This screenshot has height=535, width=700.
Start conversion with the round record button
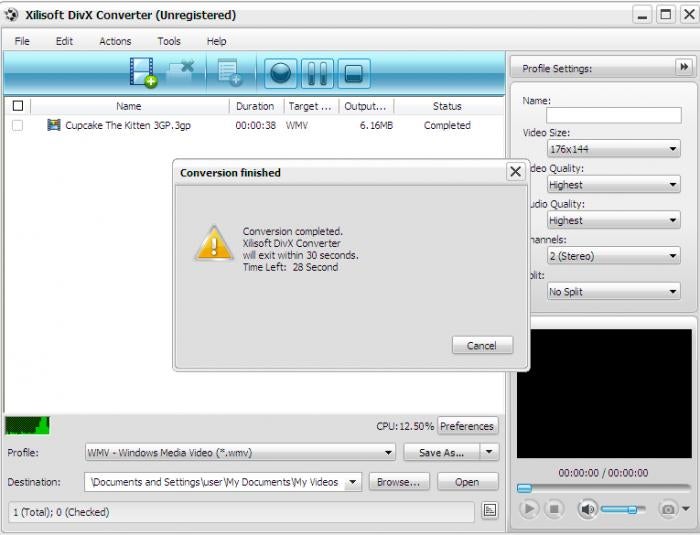click(x=280, y=73)
